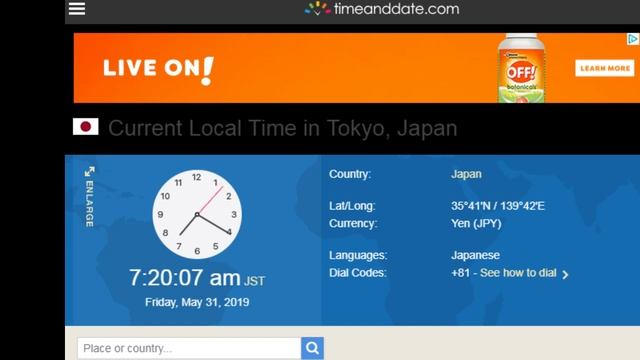Click the Lat/Long label
The height and width of the screenshot is (360, 640).
tap(352, 206)
